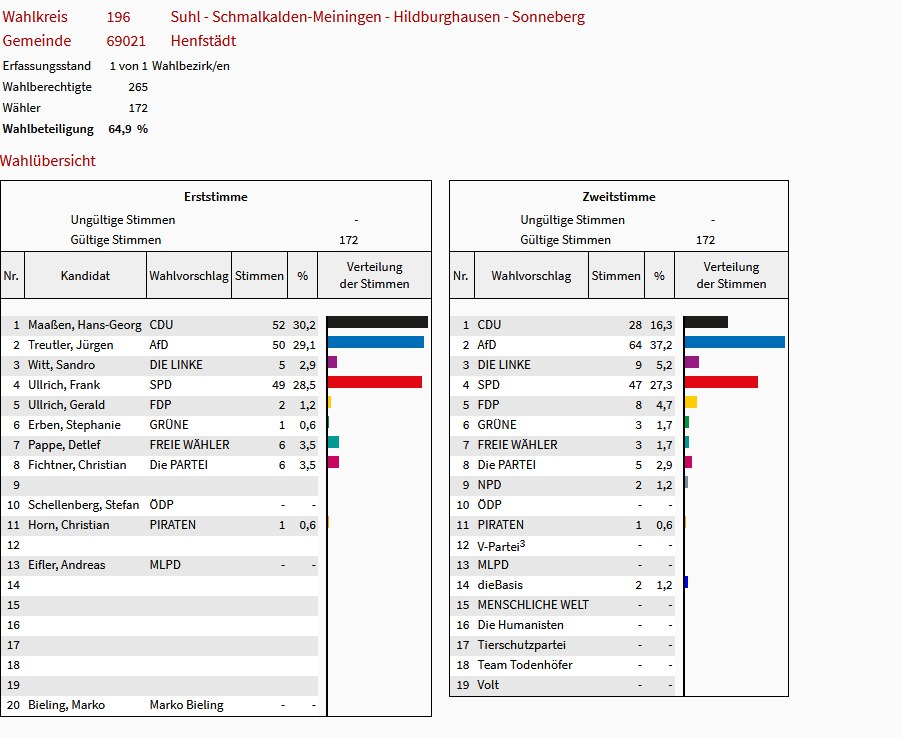The height and width of the screenshot is (737, 902).
Task: Click "Ungültige Stimmen" in Erststimme table
Action: click(x=123, y=220)
